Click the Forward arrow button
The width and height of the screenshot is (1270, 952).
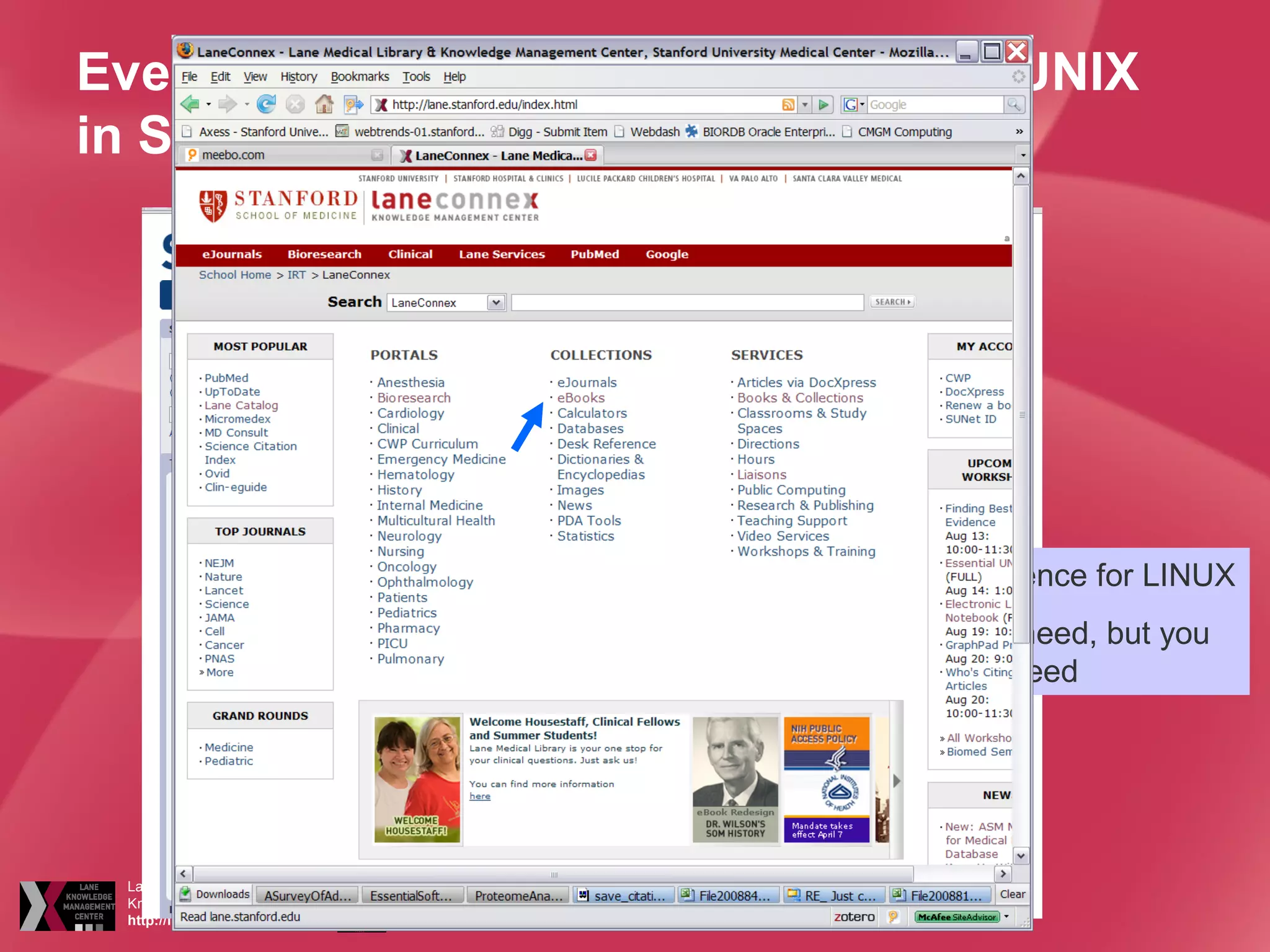[x=227, y=104]
